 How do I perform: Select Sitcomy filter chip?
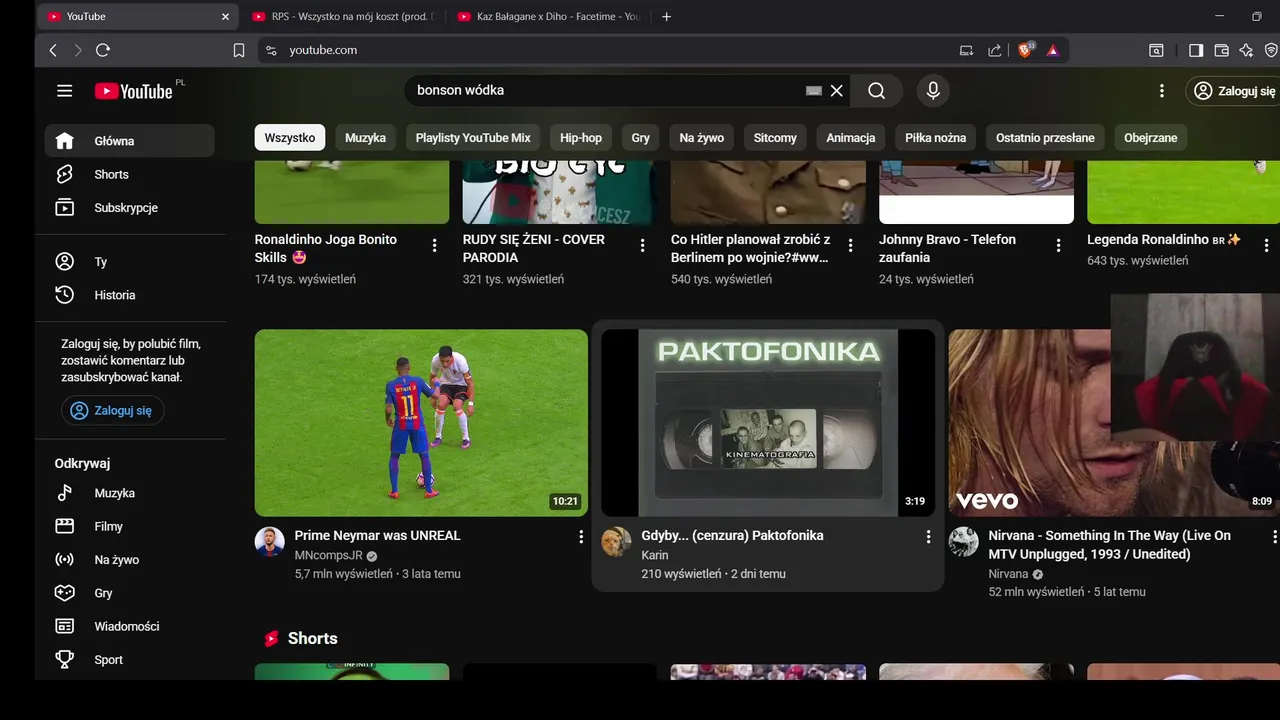point(775,138)
